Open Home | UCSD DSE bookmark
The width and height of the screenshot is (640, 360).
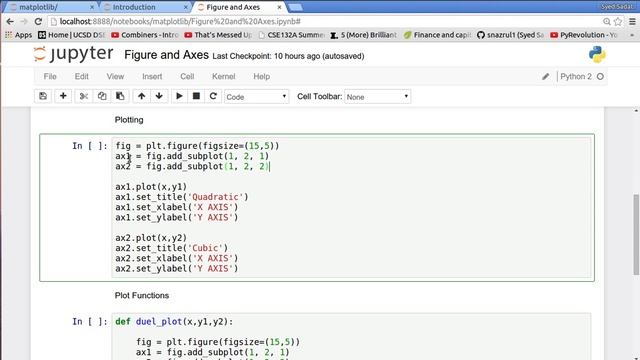coord(71,35)
